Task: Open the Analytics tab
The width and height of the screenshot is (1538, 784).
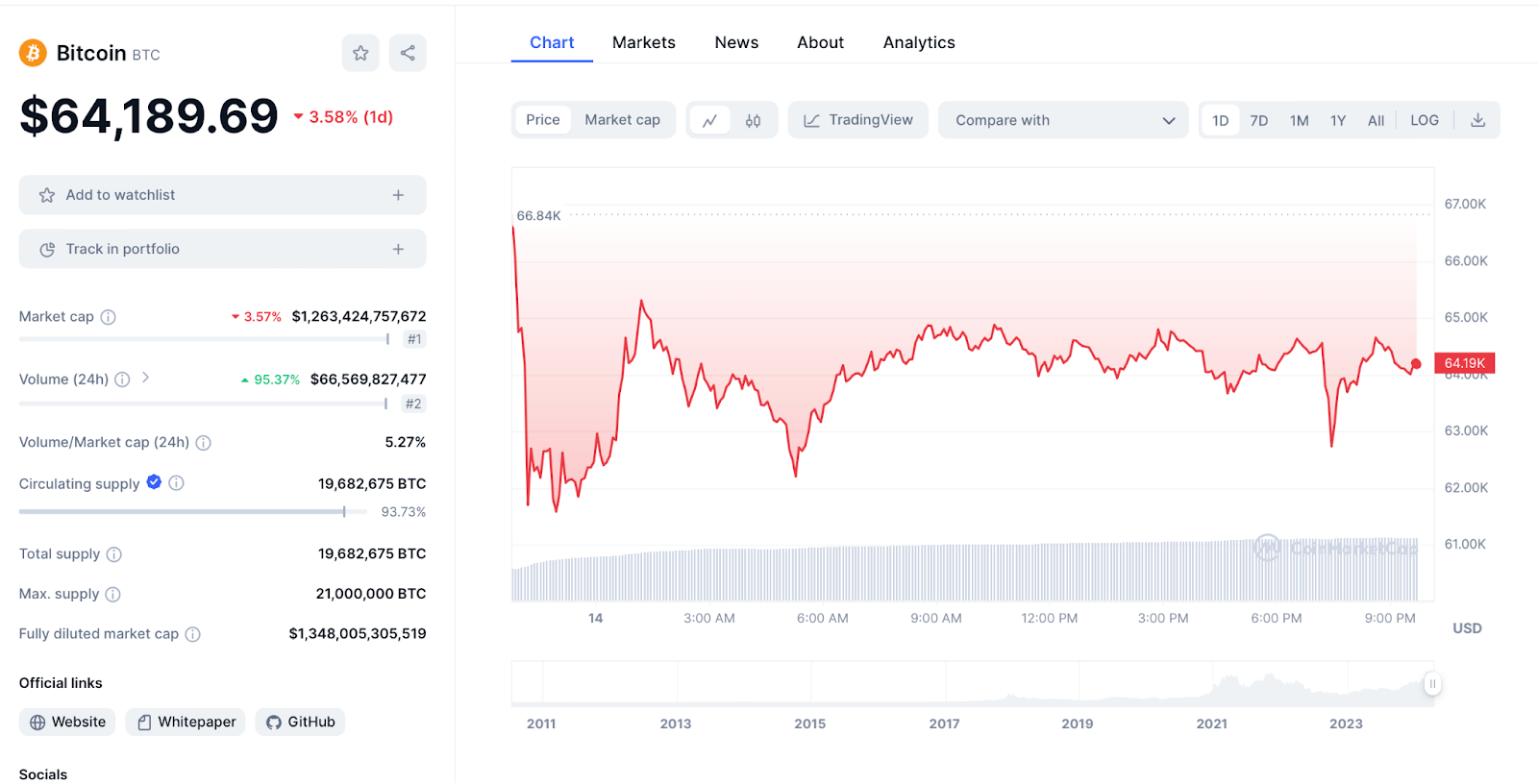Action: tap(919, 43)
